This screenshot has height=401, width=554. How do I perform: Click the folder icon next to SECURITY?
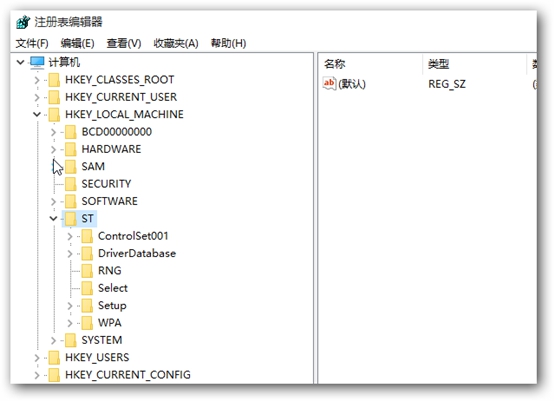(71, 184)
